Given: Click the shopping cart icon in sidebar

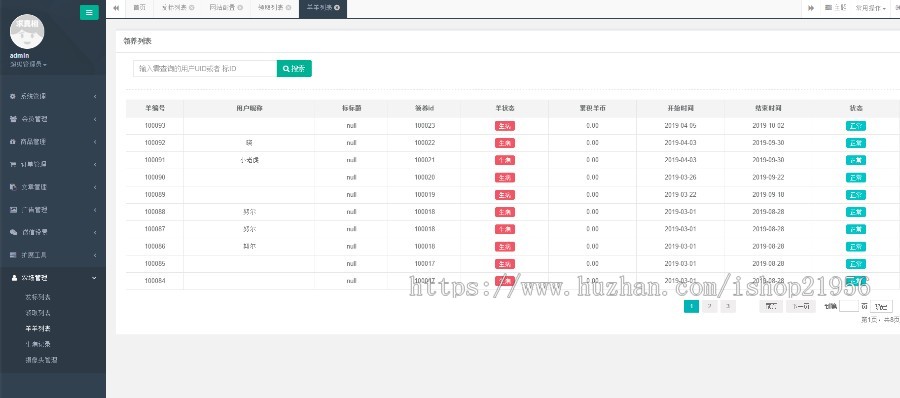Looking at the screenshot, I should click(x=13, y=164).
